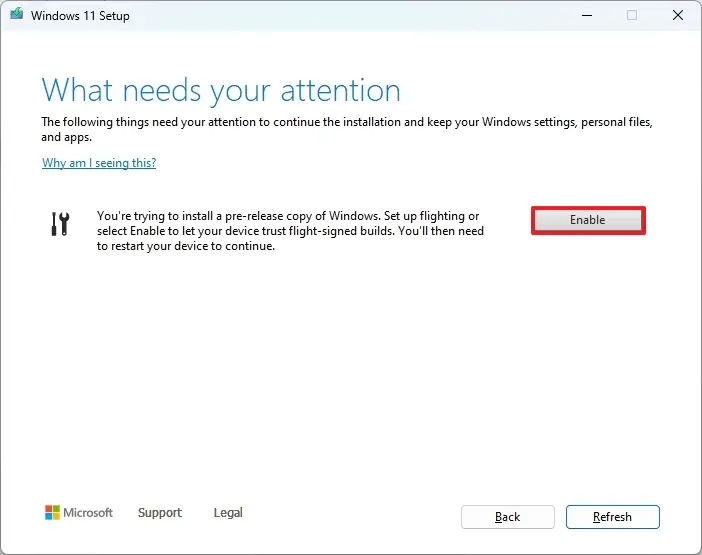Click the Microsoft logo
The height and width of the screenshot is (555, 702).
(x=79, y=512)
